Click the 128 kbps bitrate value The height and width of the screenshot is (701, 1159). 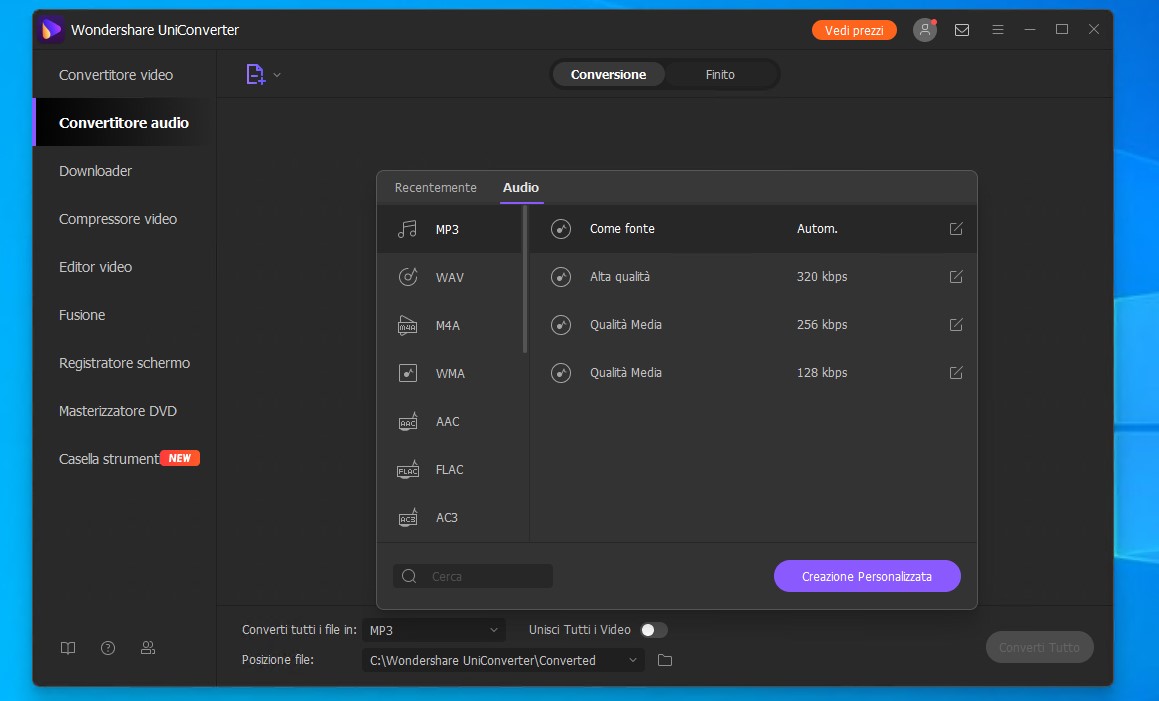pos(822,373)
